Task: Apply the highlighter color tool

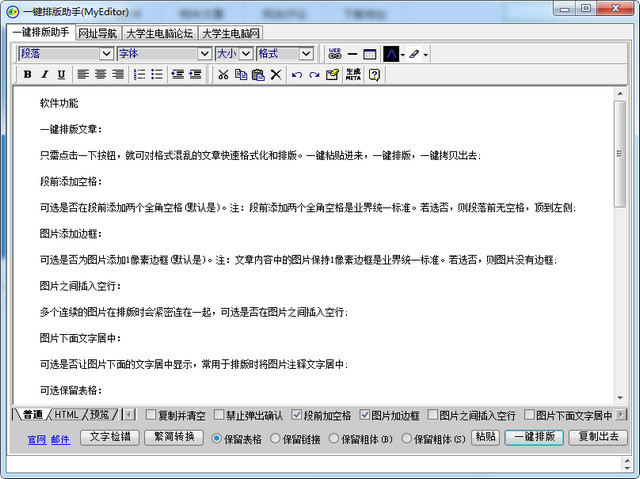Action: 414,54
